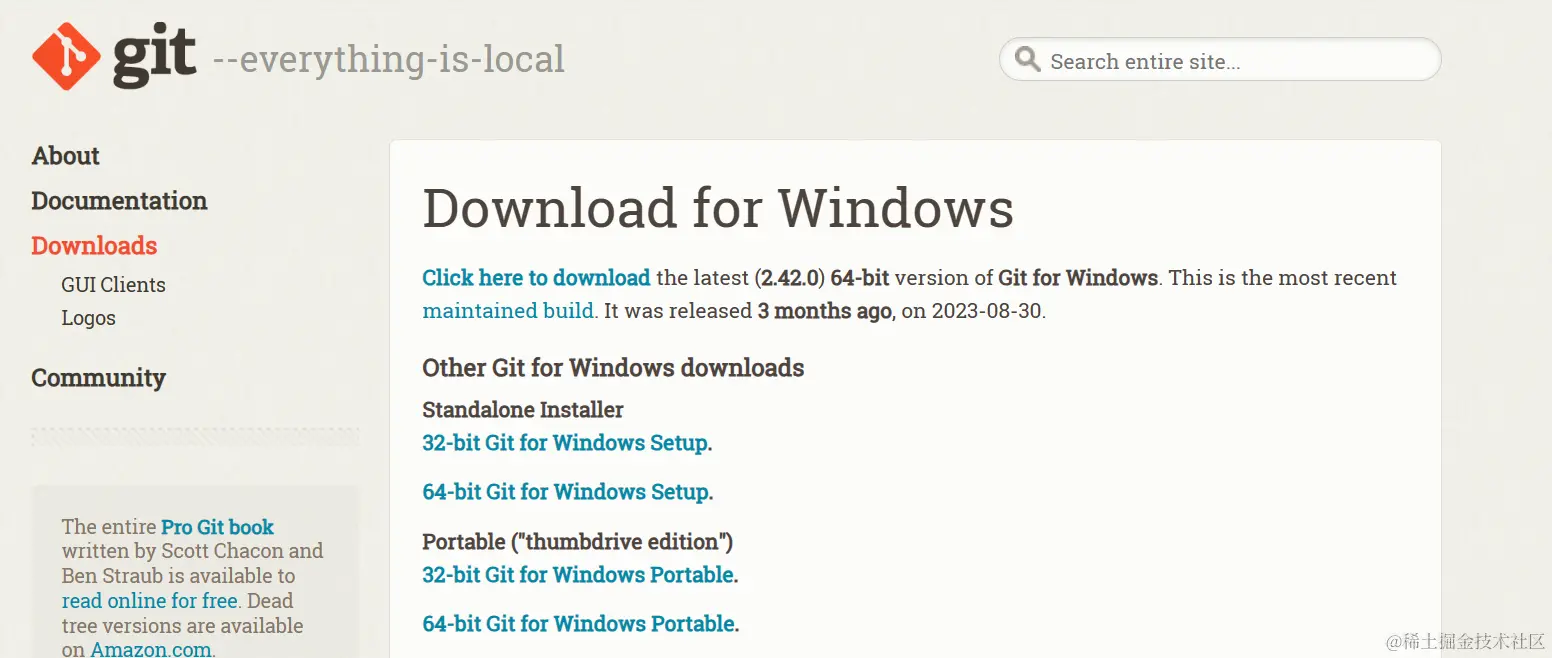
Task: Open the Amazon.com link
Action: tap(150, 649)
